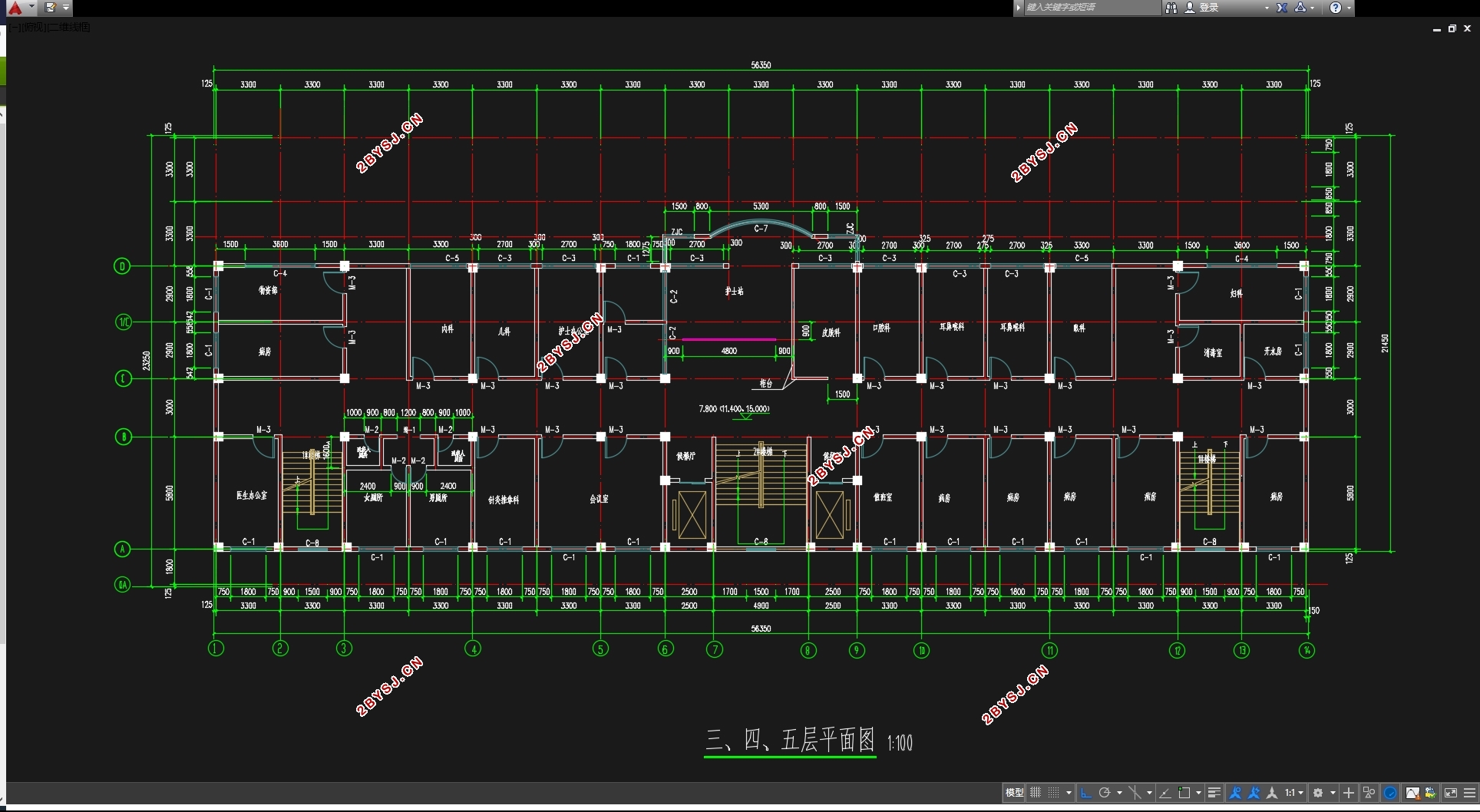
Task: Click the keyword search input field
Action: (x=1092, y=8)
